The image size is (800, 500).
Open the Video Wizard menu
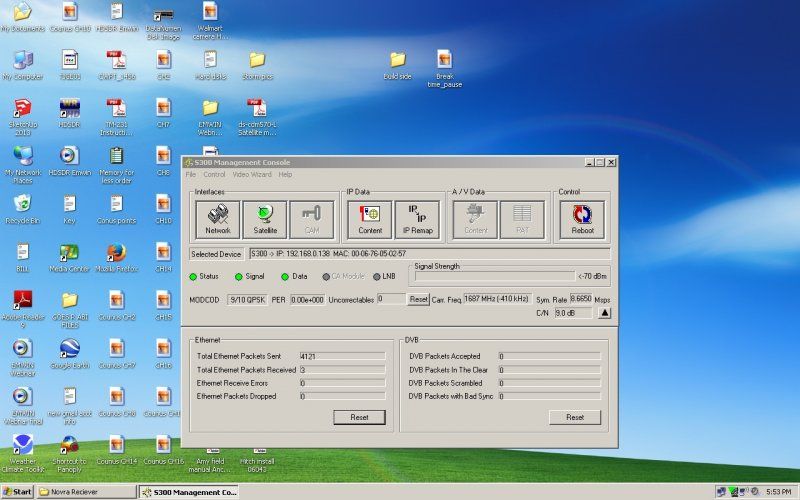(x=252, y=174)
